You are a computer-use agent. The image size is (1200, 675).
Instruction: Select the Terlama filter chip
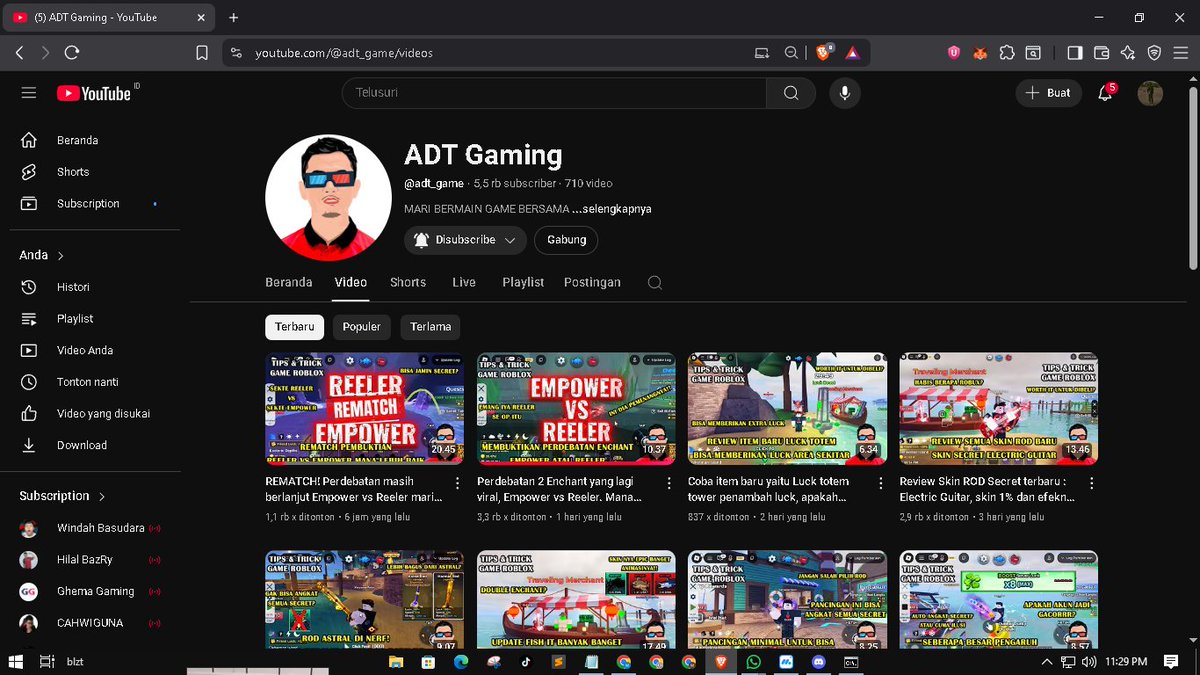click(431, 327)
